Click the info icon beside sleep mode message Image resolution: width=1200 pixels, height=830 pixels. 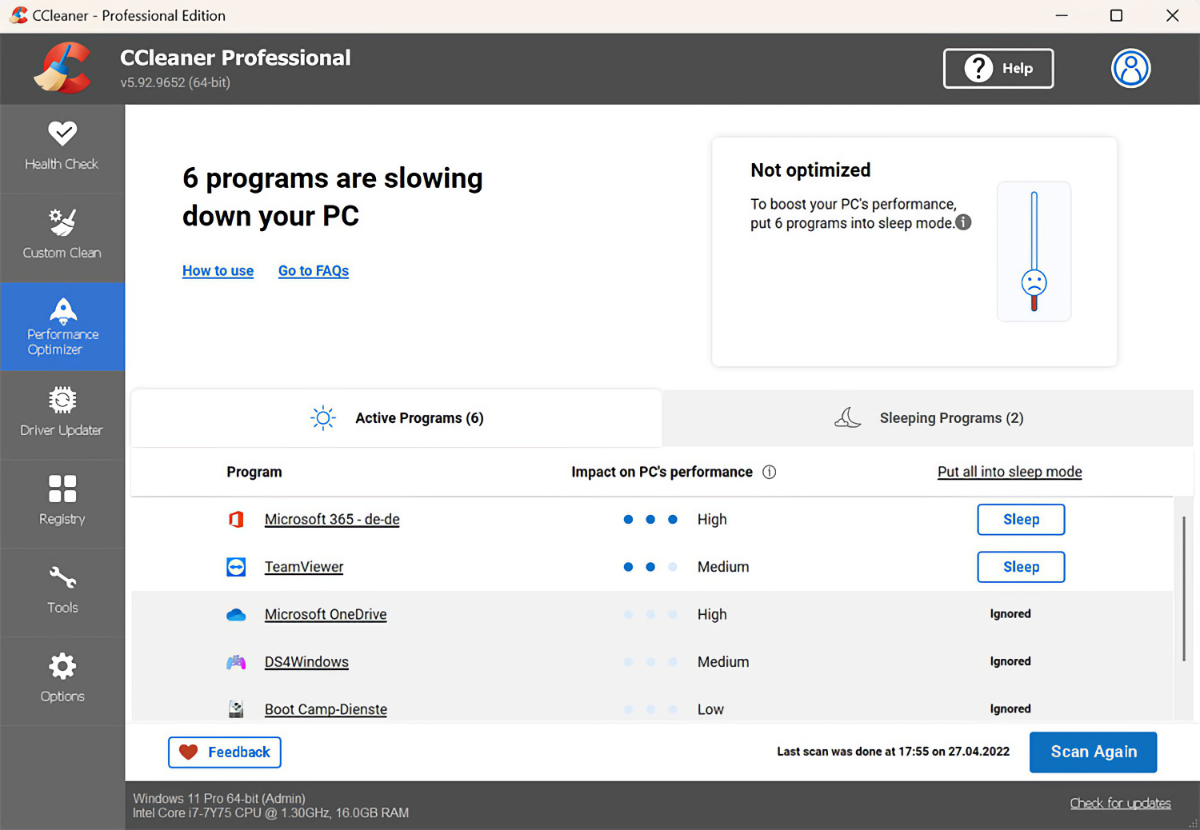pyautogui.click(x=963, y=222)
